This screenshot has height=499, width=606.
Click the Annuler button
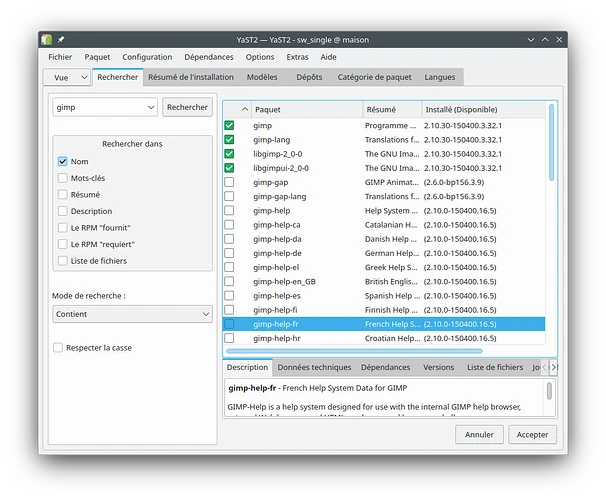(479, 434)
